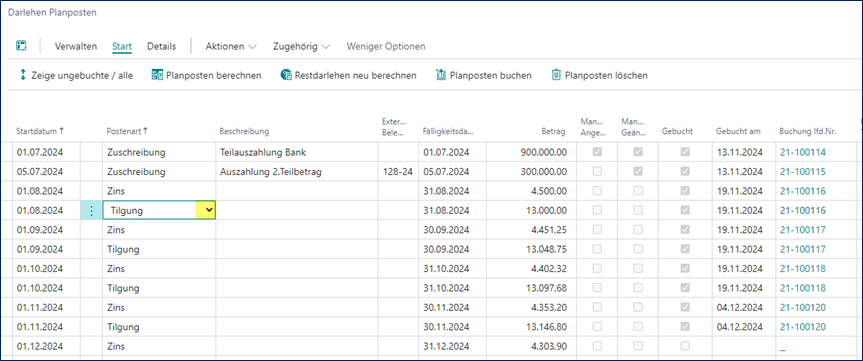The width and height of the screenshot is (863, 361).
Task: Click the Tilgung entry dated 01.11.2024
Action: 123,327
